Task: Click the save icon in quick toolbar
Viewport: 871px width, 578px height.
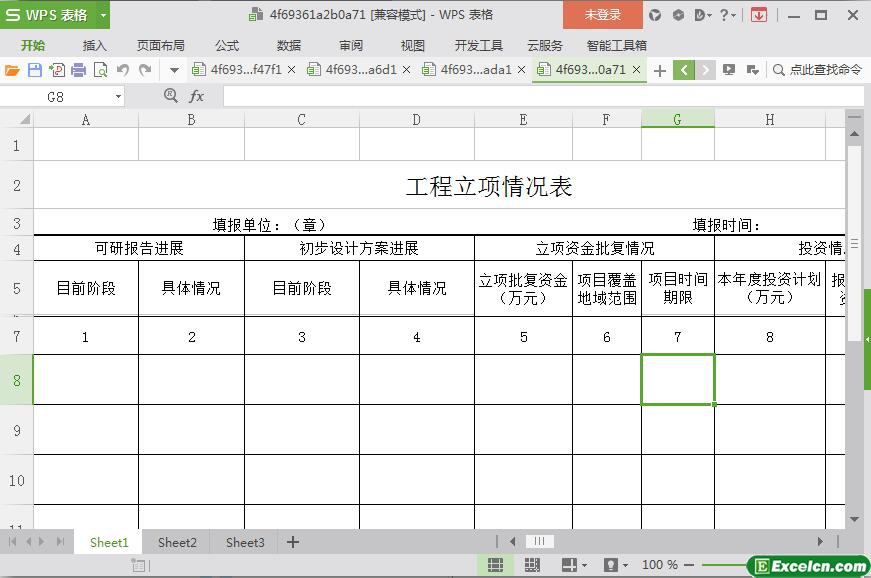Action: coord(34,70)
